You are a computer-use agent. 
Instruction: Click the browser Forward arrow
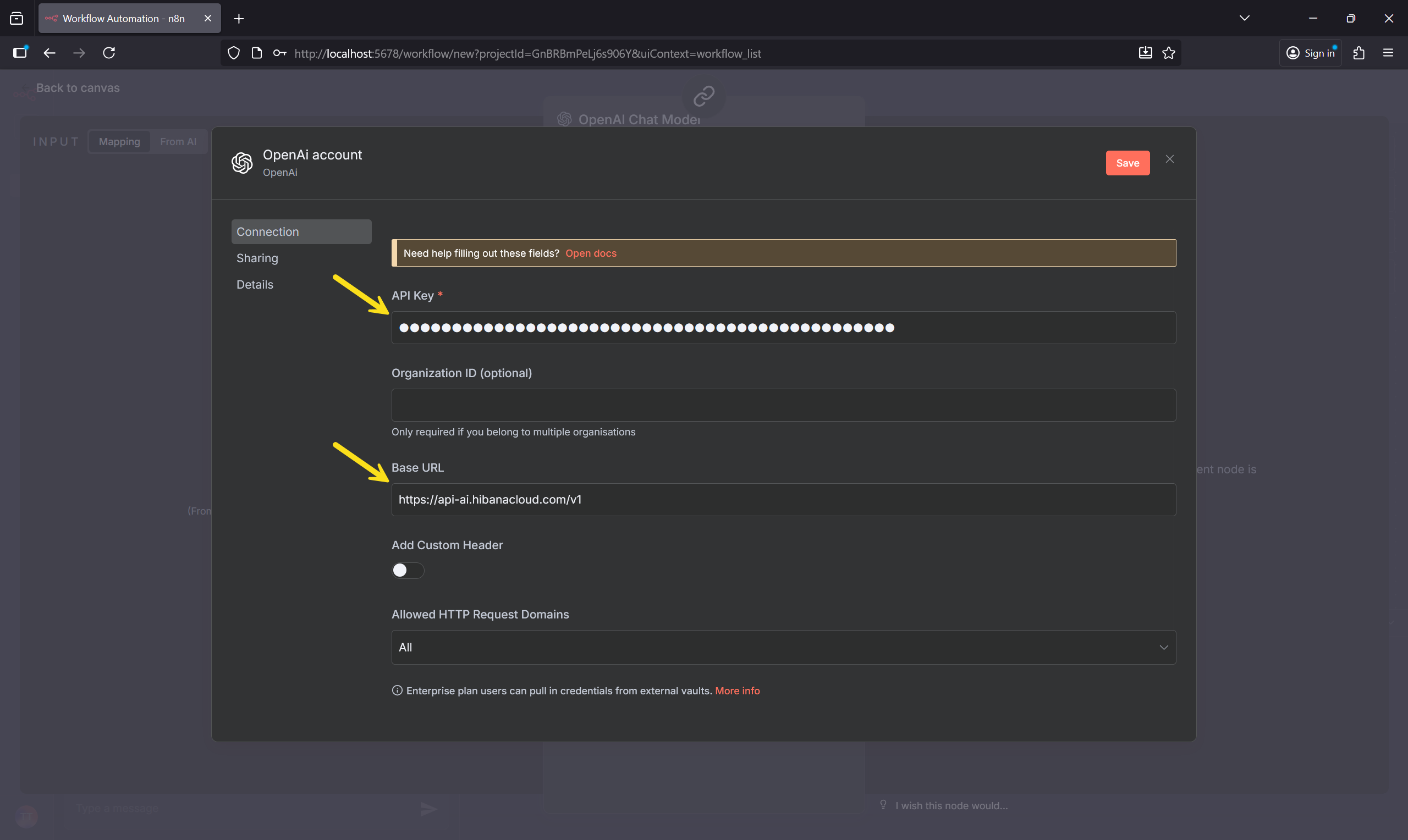[x=79, y=53]
